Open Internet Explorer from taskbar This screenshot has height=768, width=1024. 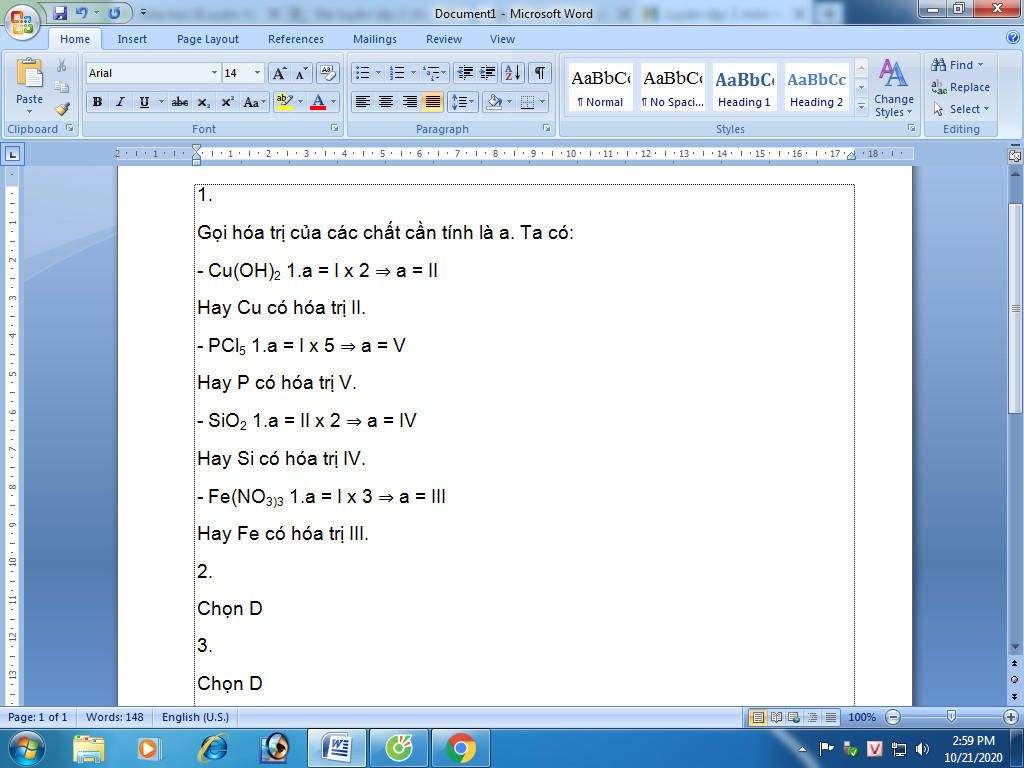coord(214,748)
